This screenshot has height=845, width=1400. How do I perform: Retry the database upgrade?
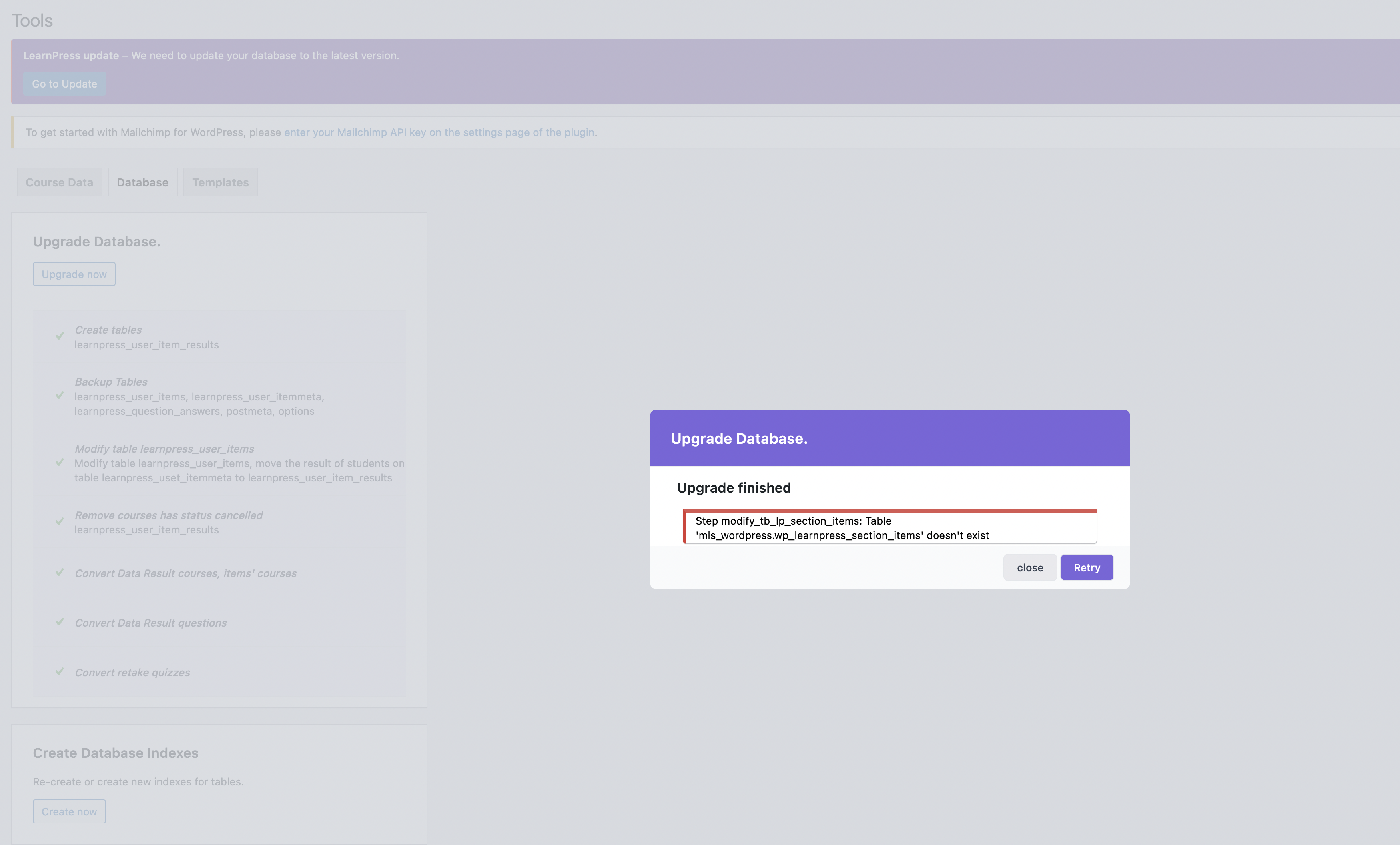(x=1086, y=567)
